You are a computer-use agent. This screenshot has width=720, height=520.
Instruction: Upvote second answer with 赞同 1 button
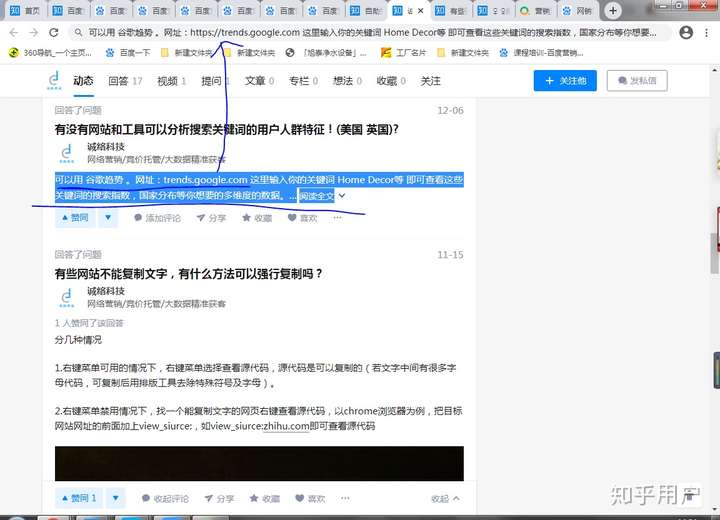[79, 498]
